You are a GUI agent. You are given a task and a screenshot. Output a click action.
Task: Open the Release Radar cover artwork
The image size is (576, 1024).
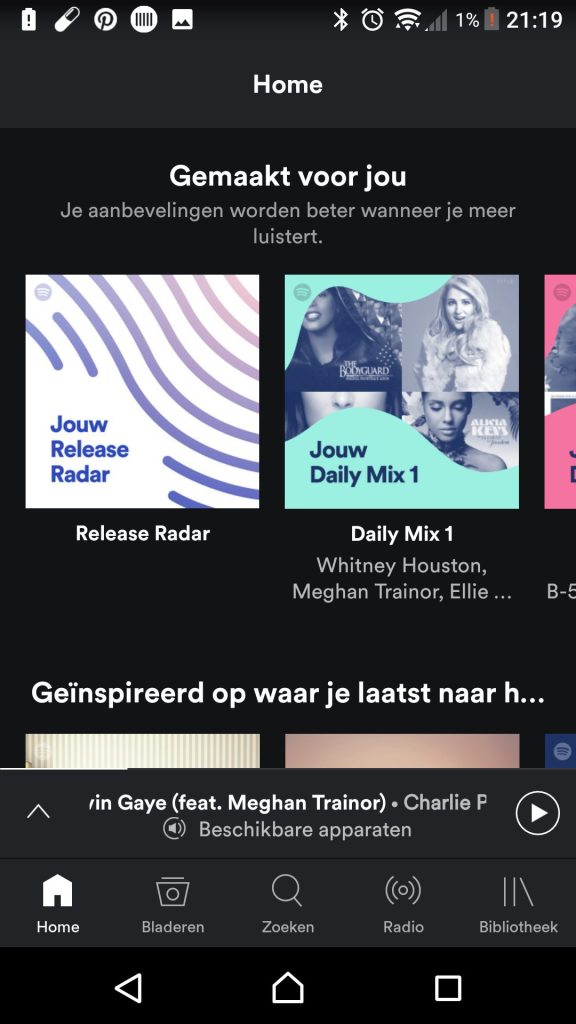(x=142, y=391)
